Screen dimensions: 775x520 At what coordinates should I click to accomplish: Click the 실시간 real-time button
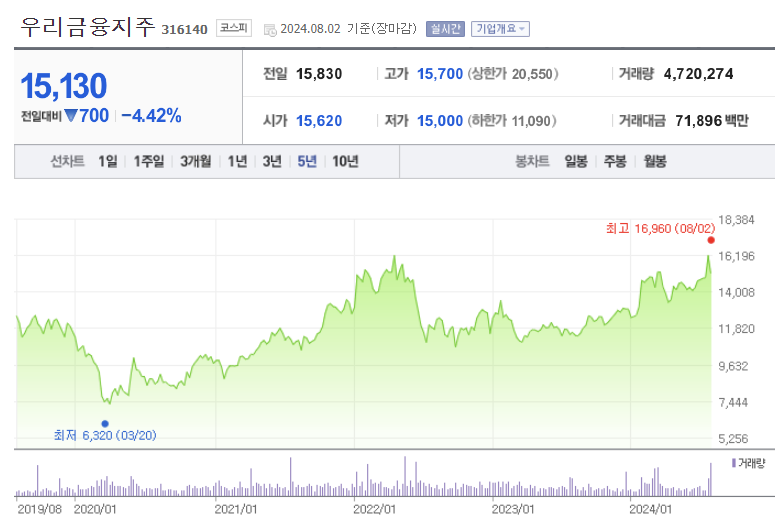pyautogui.click(x=445, y=29)
